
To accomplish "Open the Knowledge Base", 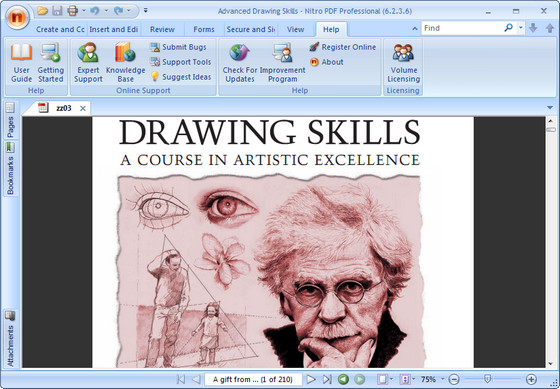I will point(125,63).
